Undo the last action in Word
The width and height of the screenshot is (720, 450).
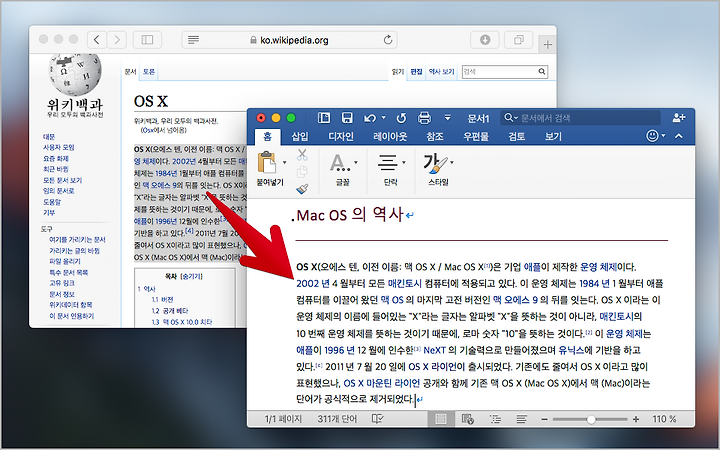[x=370, y=118]
